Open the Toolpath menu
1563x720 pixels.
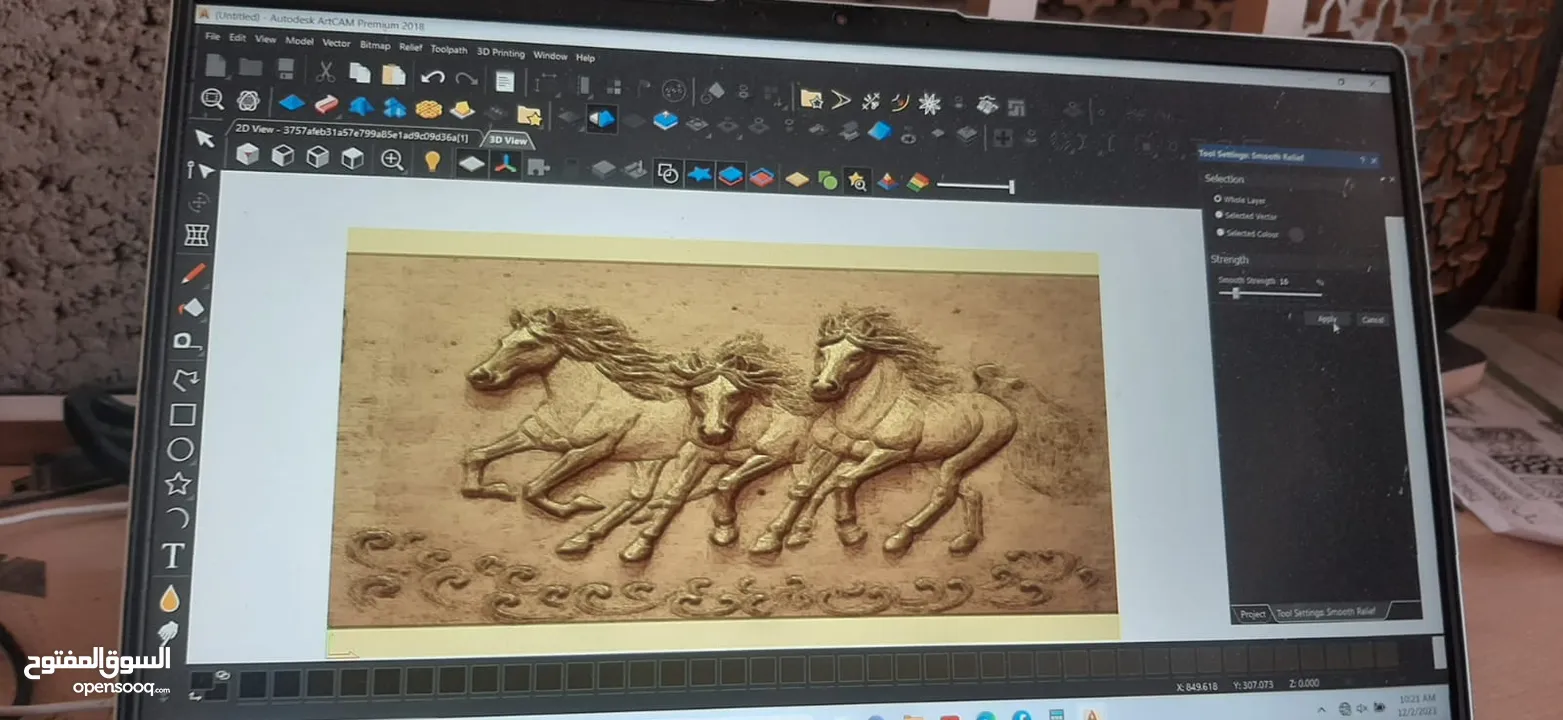(x=449, y=48)
